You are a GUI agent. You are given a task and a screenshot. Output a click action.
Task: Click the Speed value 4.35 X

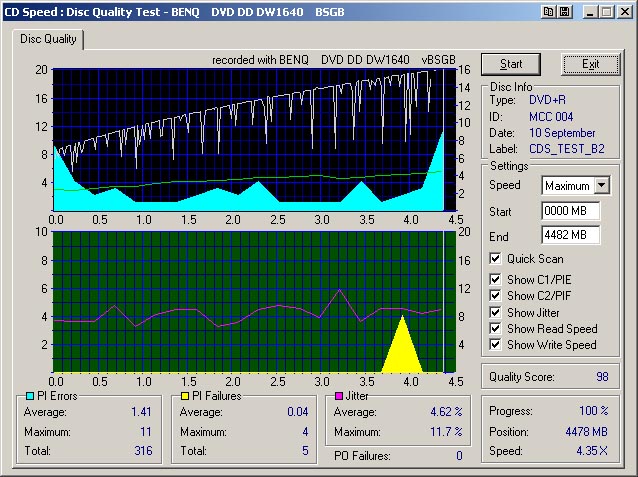point(592,451)
